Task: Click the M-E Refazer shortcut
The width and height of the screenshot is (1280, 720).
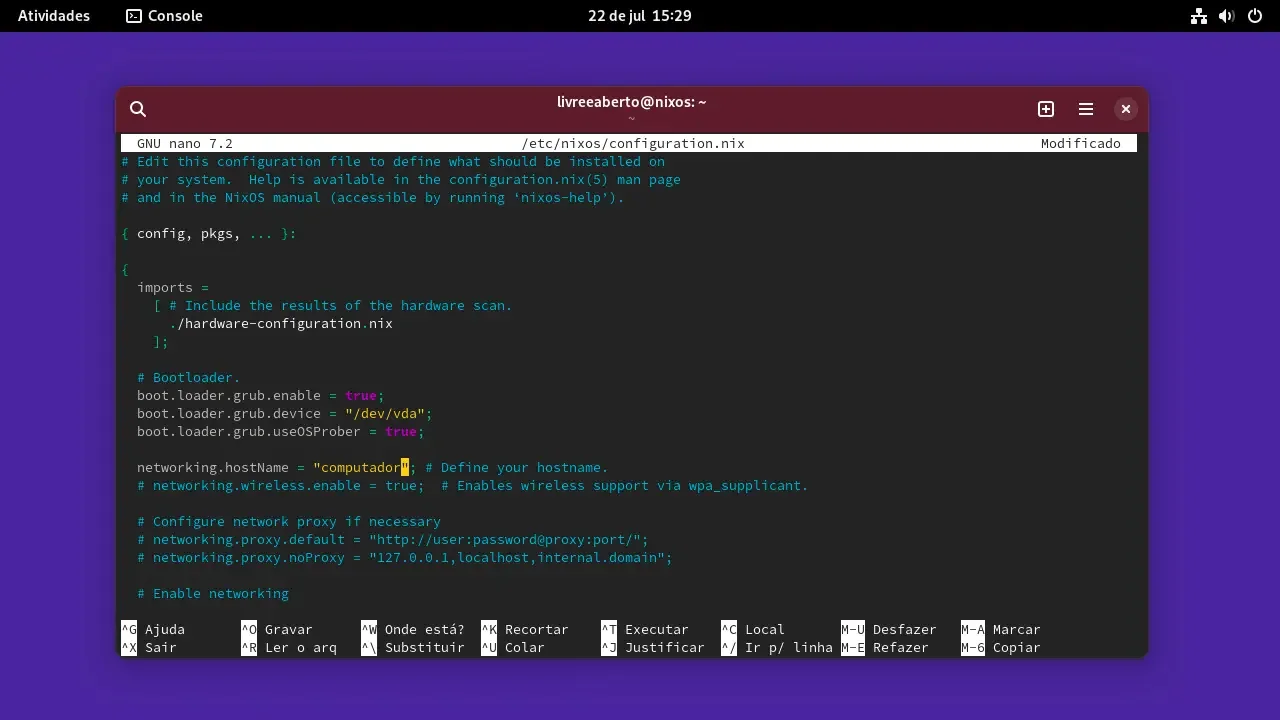Action: click(x=885, y=648)
